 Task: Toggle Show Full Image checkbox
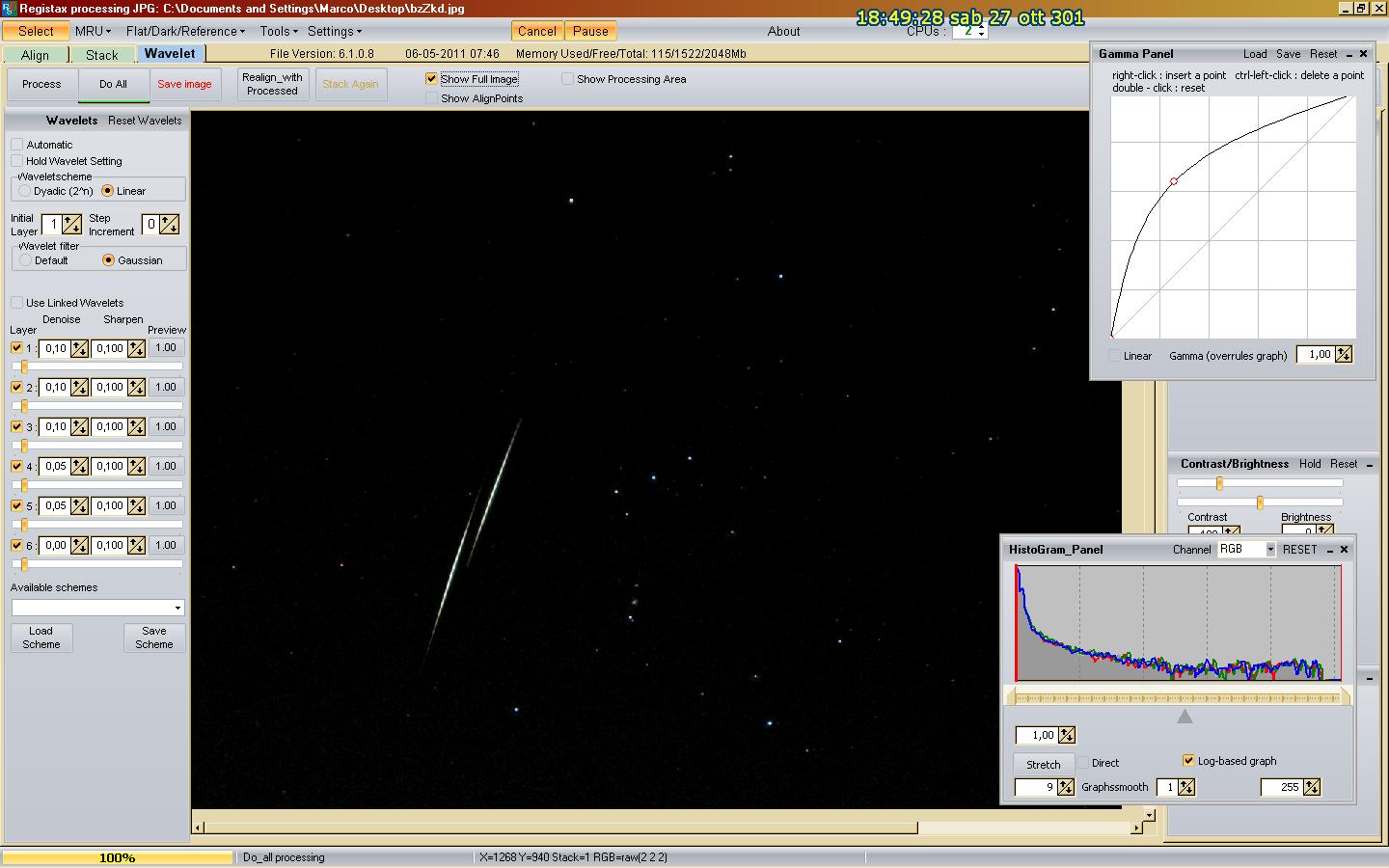pyautogui.click(x=431, y=79)
